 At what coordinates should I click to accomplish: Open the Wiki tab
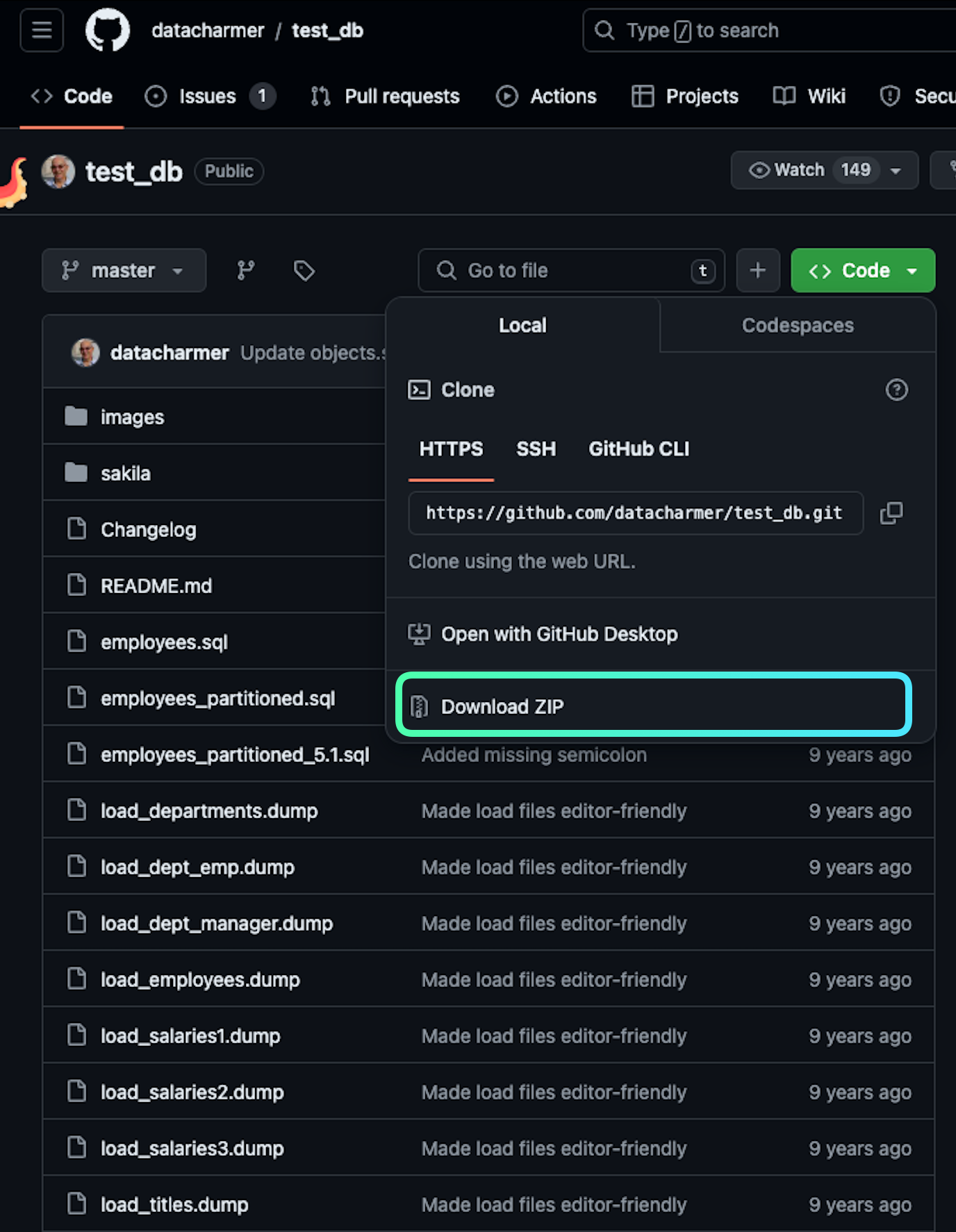(809, 97)
